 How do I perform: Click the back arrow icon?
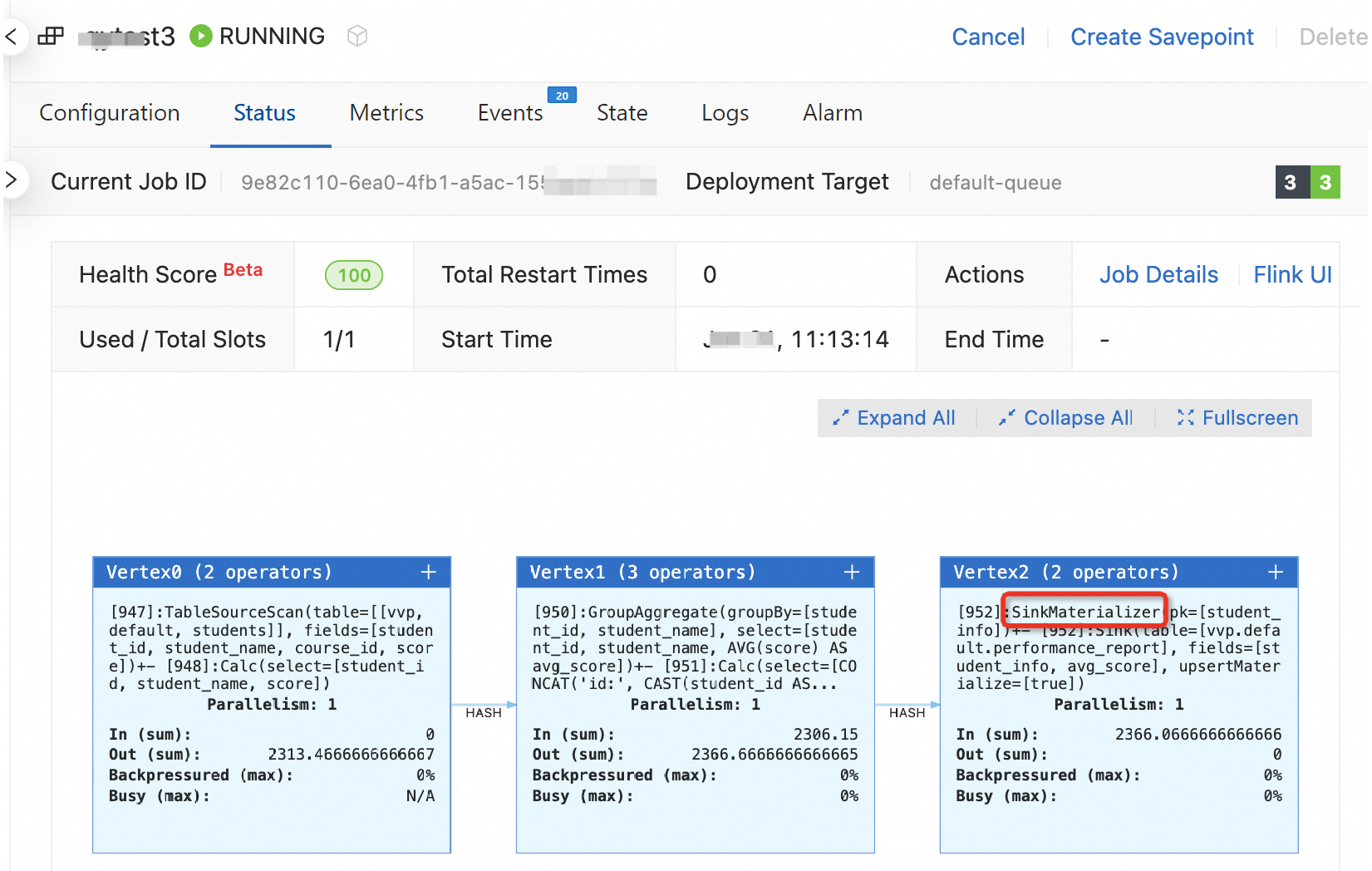click(x=12, y=37)
